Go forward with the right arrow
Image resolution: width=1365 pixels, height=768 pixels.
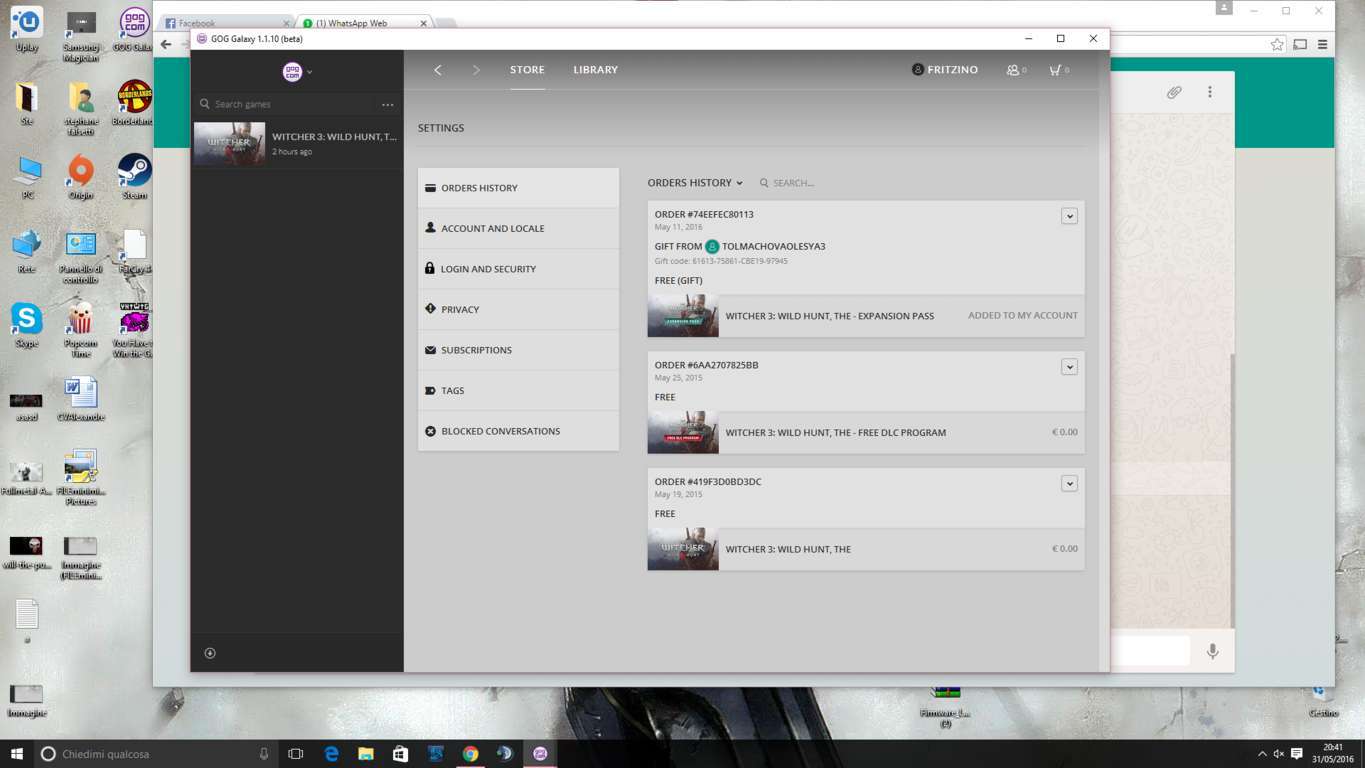point(476,70)
